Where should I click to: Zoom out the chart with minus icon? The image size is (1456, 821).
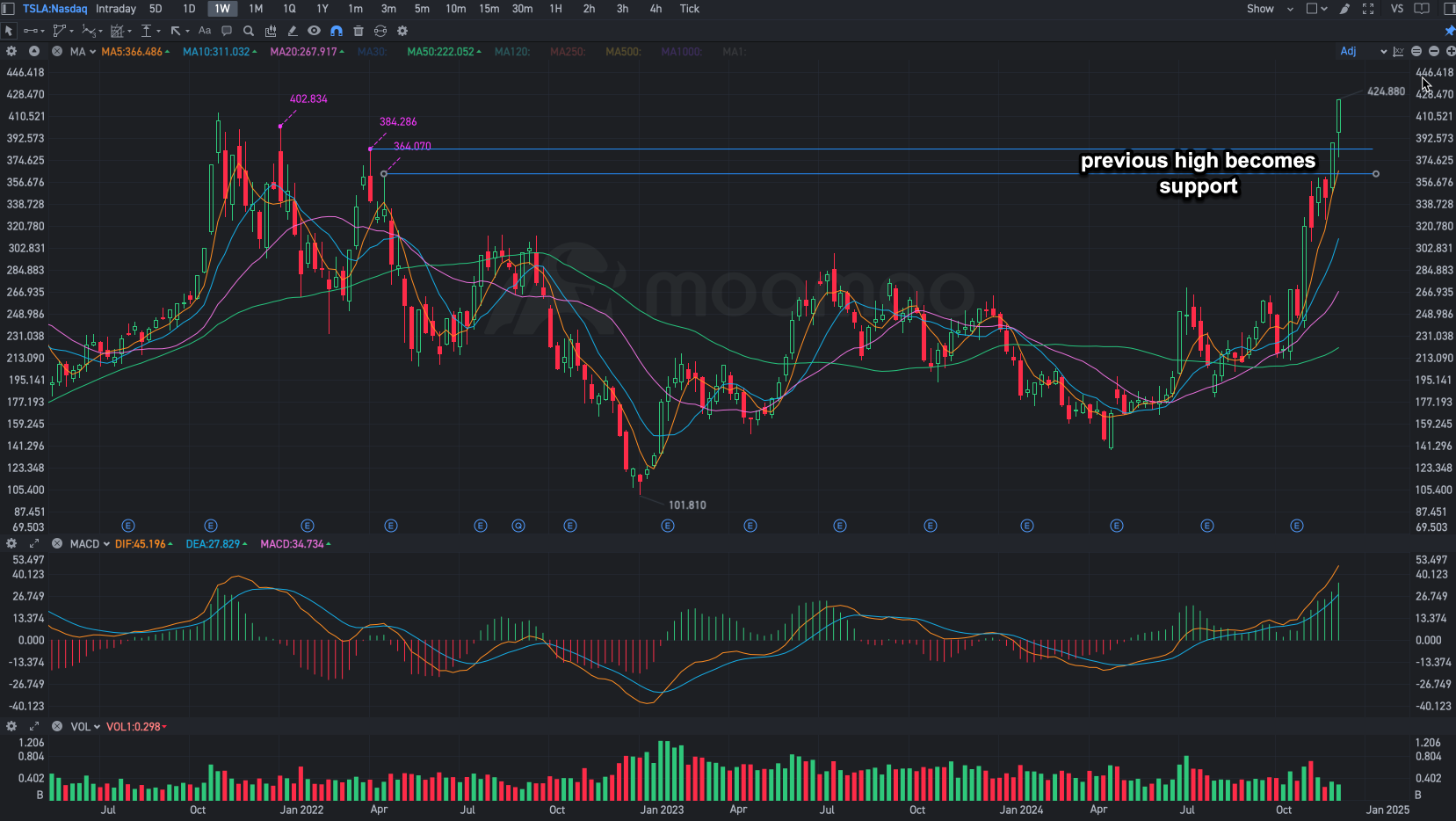[x=1434, y=52]
